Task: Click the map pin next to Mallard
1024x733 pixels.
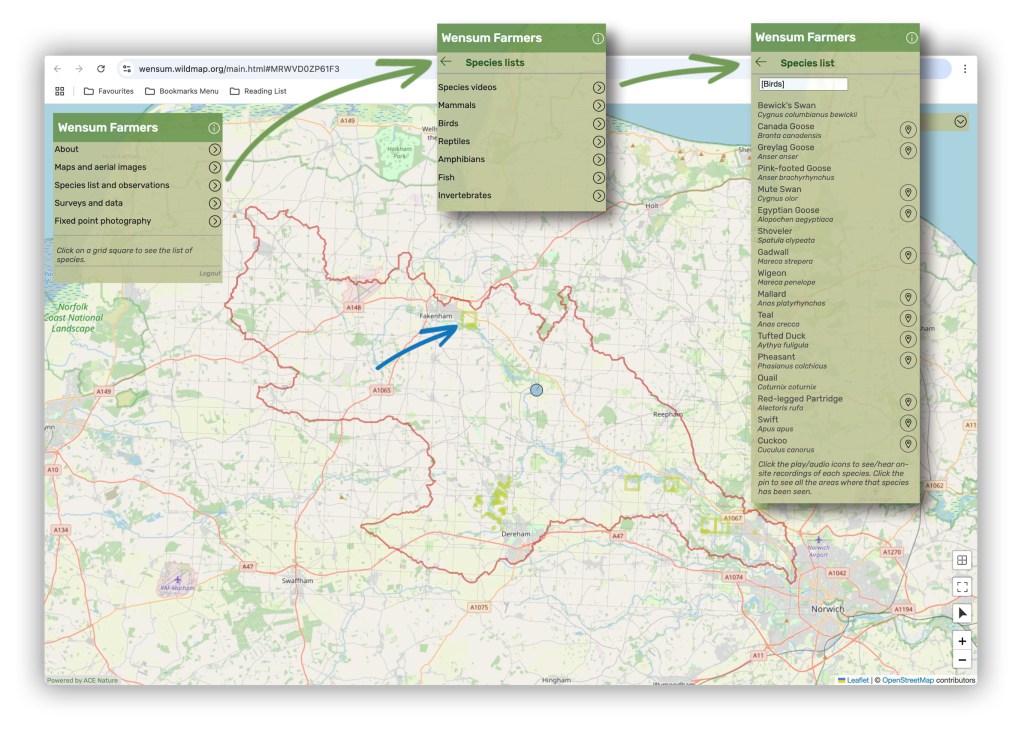Action: coord(908,298)
